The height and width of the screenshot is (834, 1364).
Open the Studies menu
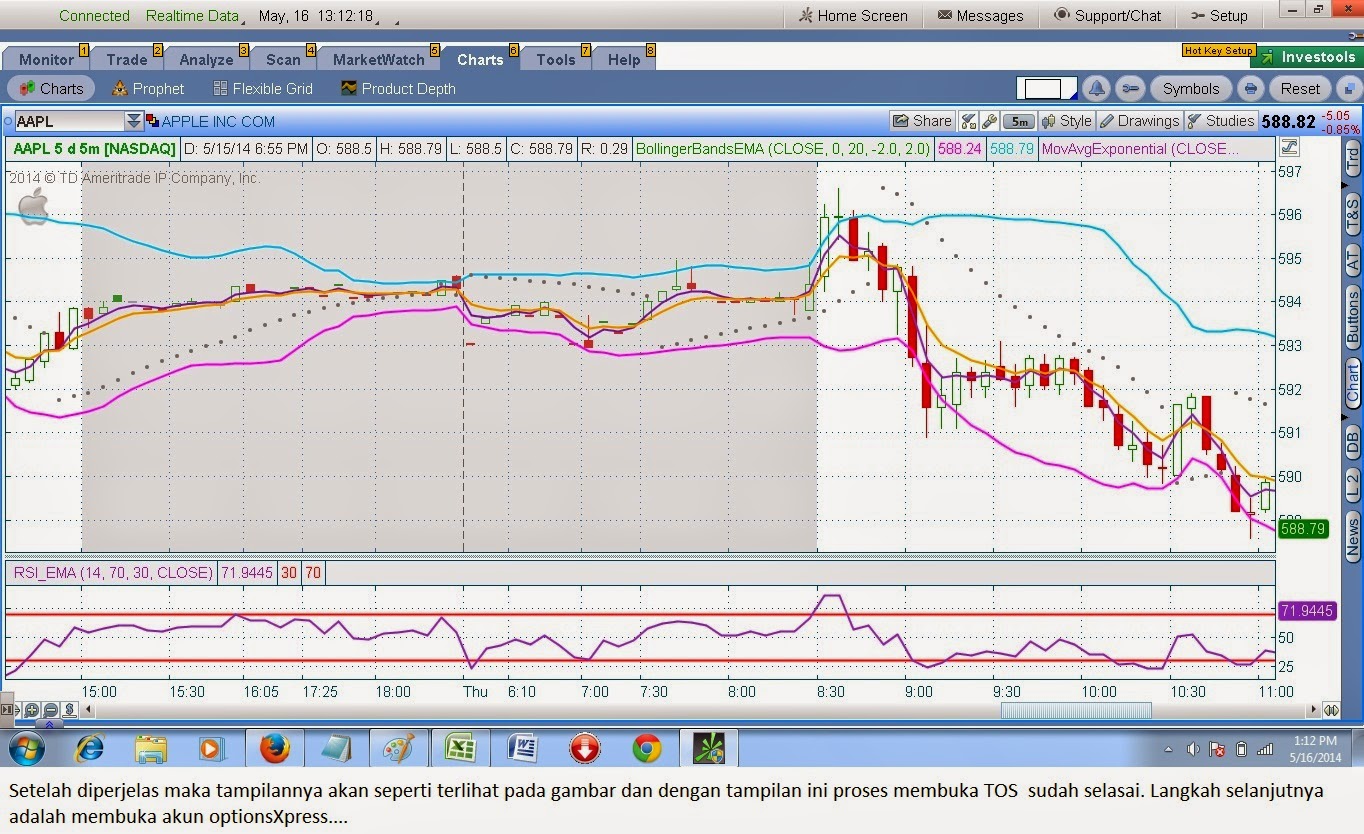(x=1220, y=121)
